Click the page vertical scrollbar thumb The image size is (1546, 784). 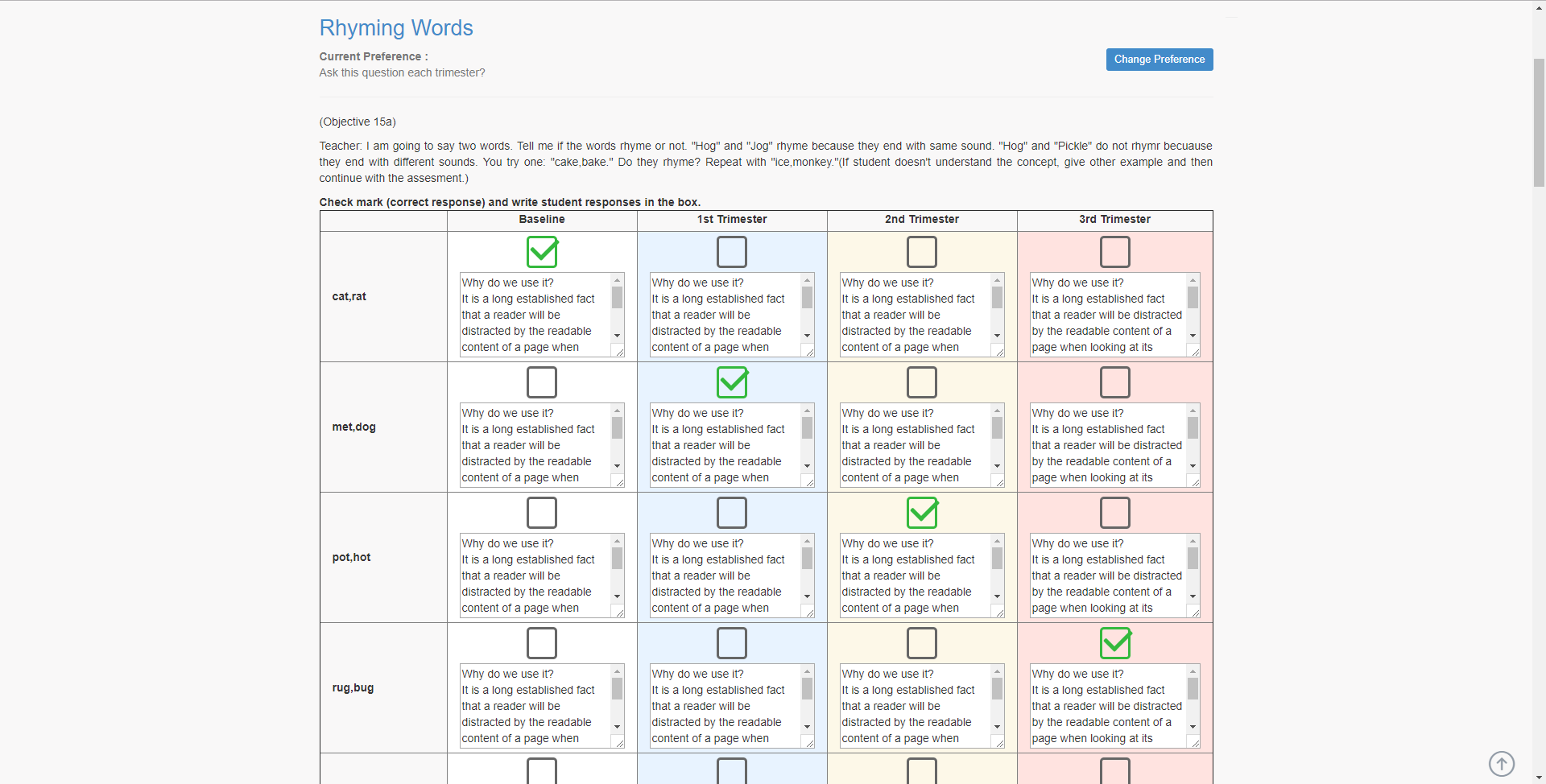tap(1539, 121)
